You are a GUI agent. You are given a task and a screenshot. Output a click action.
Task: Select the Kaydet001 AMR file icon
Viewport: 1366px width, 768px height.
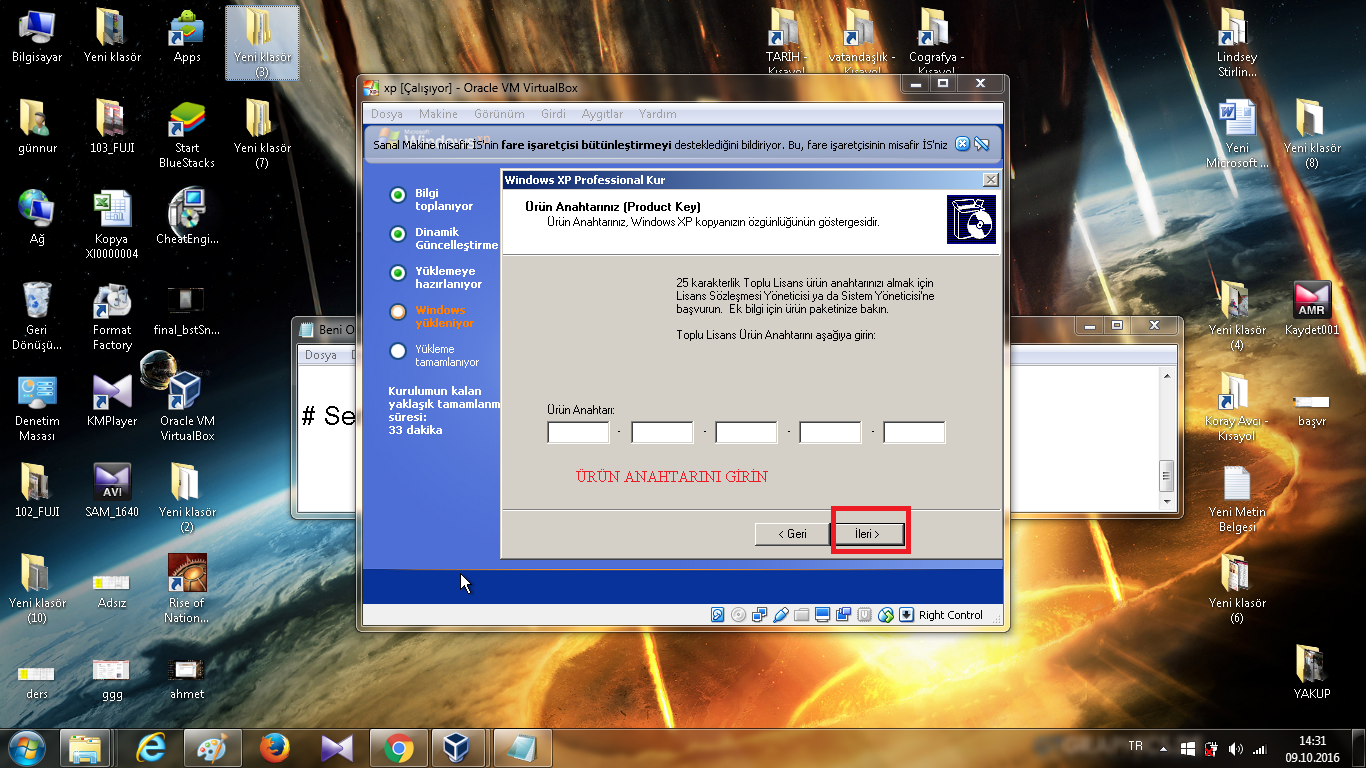coord(1311,309)
